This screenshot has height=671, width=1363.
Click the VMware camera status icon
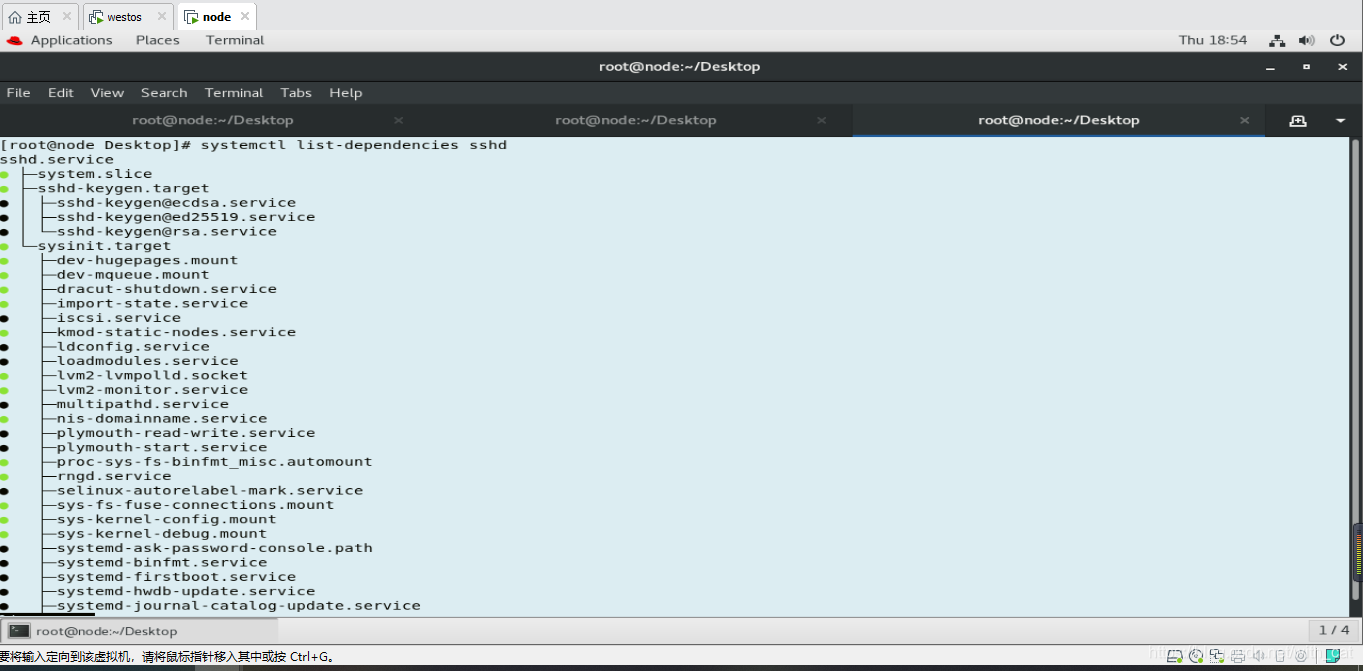[1300, 656]
